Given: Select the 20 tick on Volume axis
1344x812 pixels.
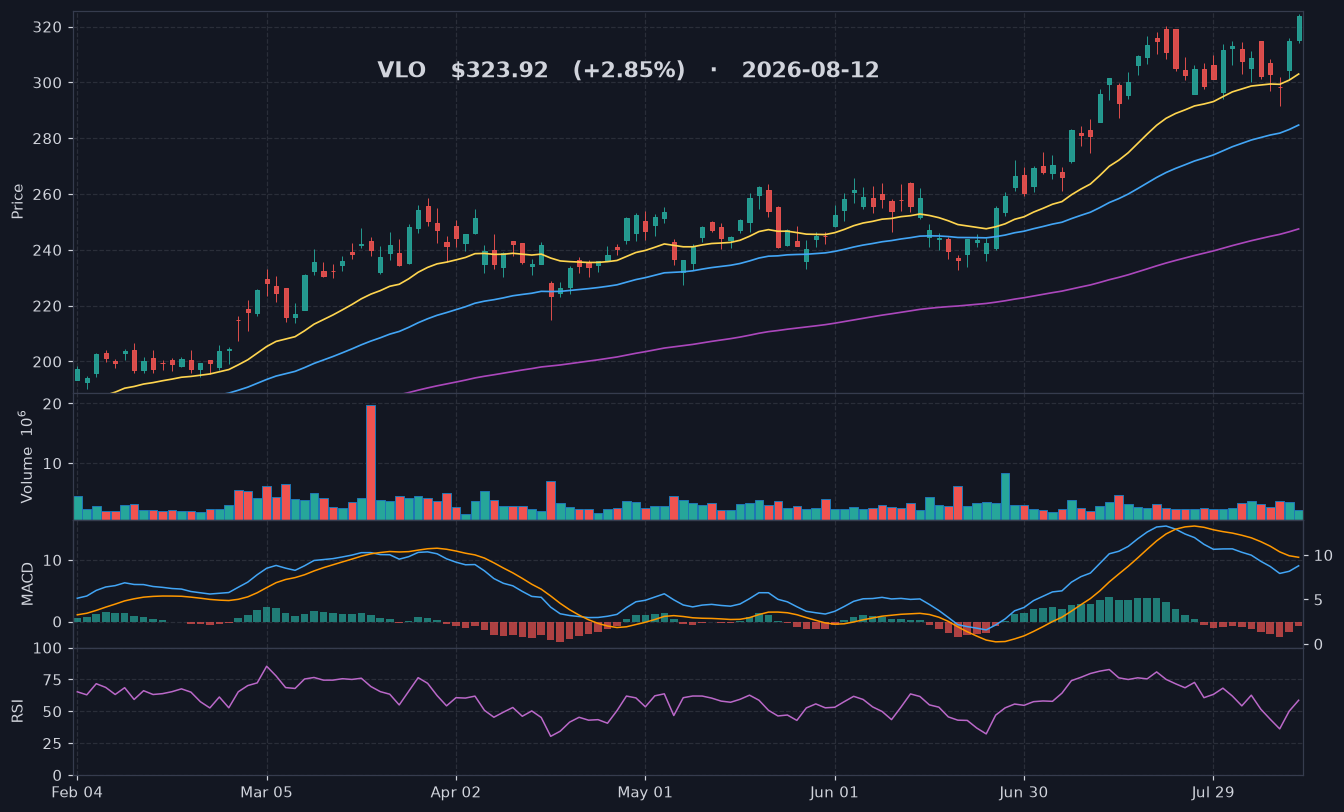Looking at the screenshot, I should pyautogui.click(x=54, y=404).
